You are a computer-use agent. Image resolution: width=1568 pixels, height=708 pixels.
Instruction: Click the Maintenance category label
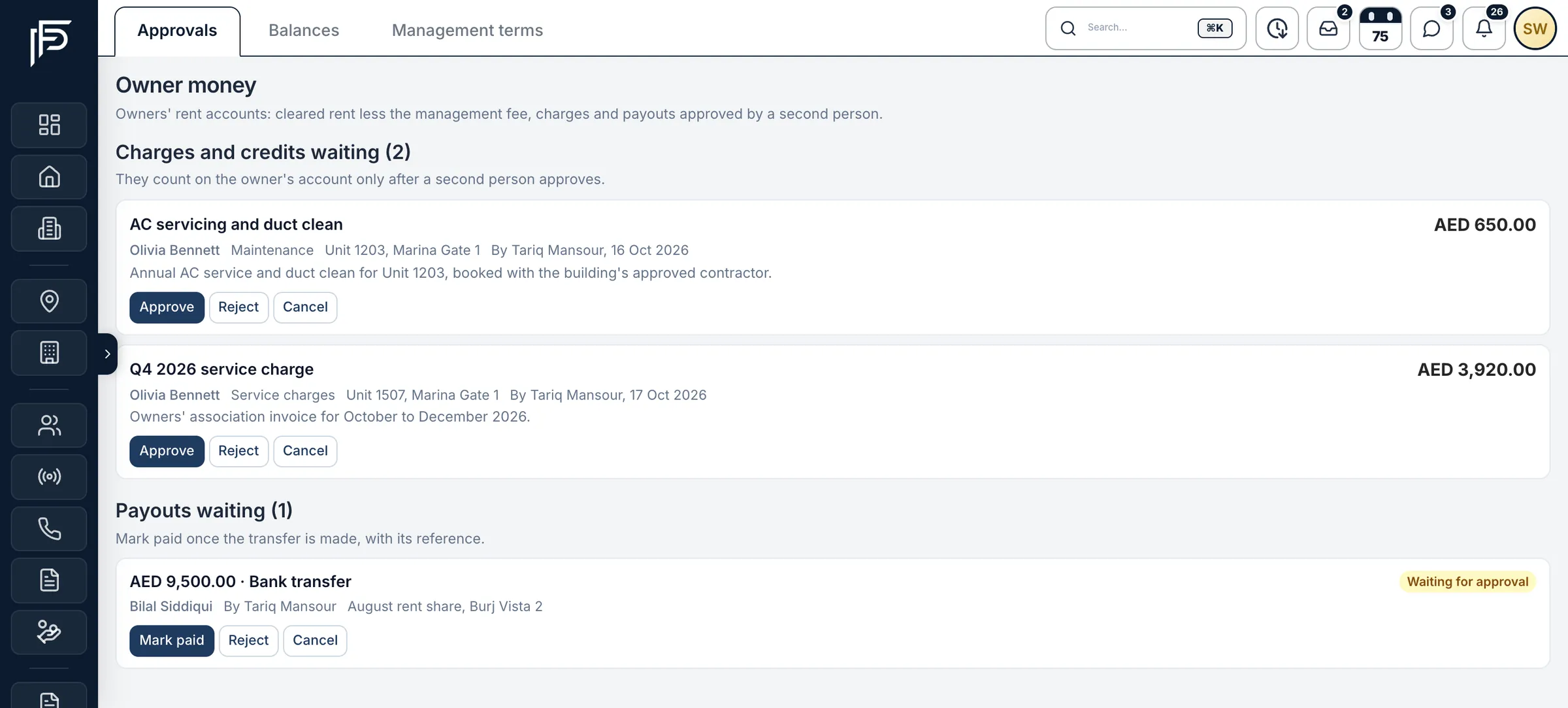[272, 250]
